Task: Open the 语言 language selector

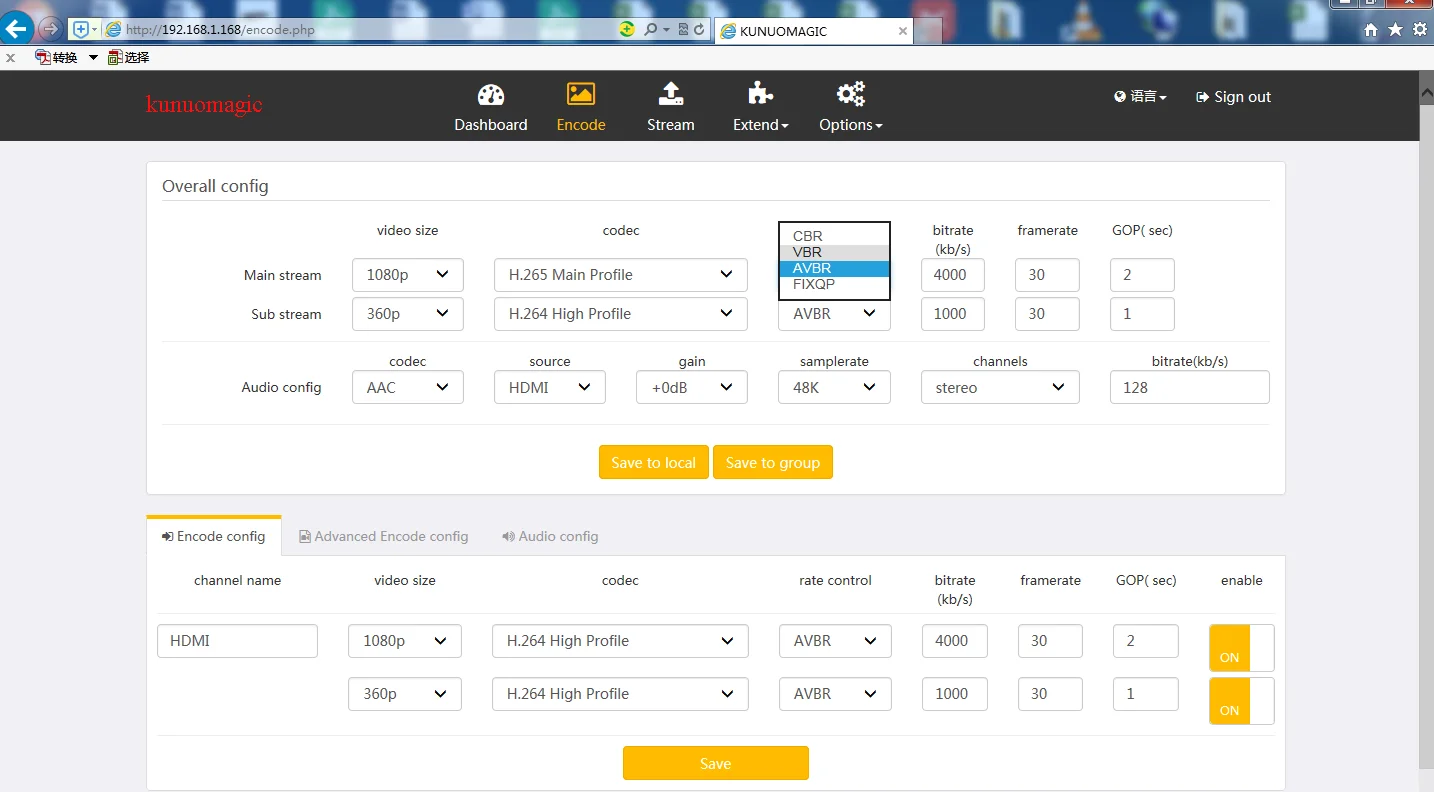Action: pyautogui.click(x=1140, y=97)
